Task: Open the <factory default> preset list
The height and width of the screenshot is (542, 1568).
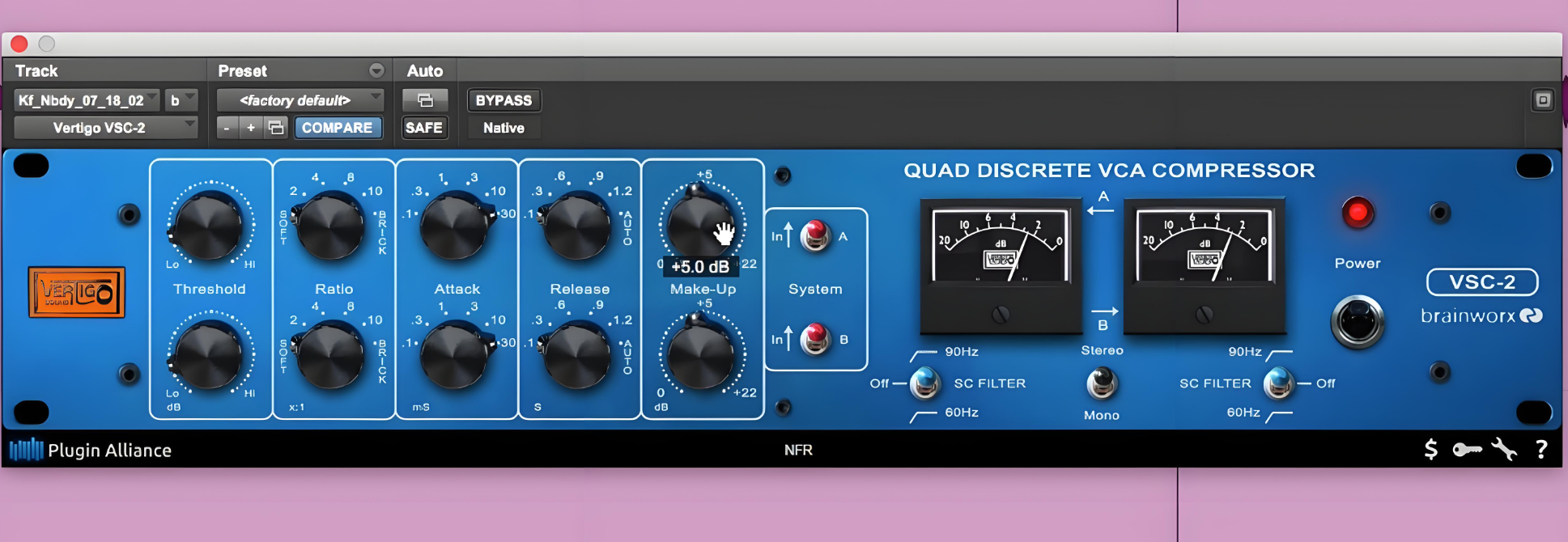Action: (300, 100)
